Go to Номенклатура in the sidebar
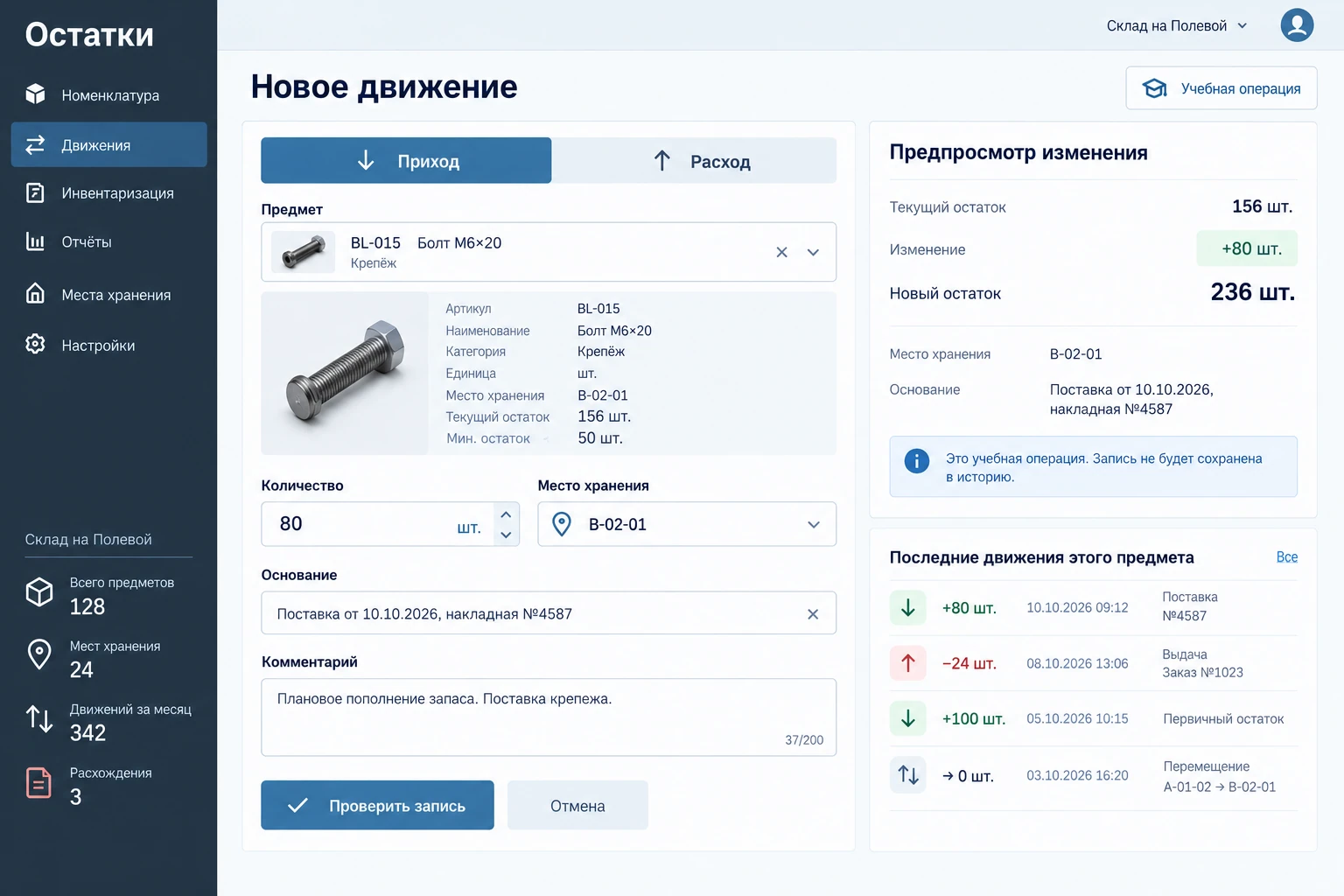Image resolution: width=1344 pixels, height=896 pixels. (x=108, y=95)
